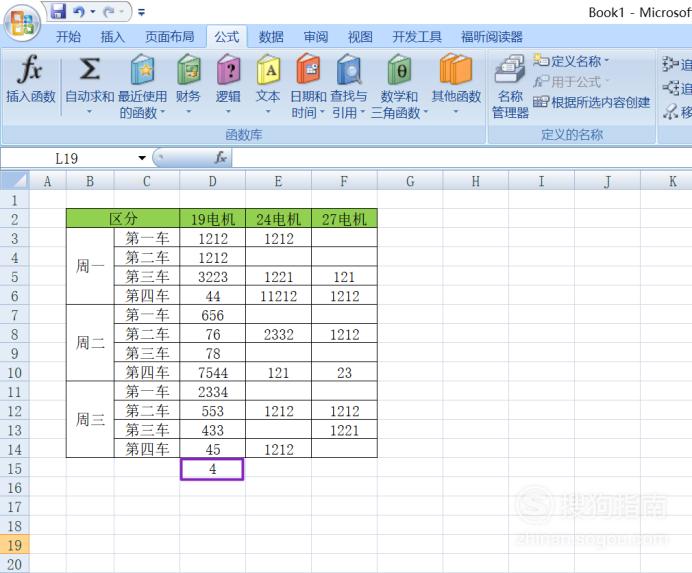Screen dimensions: 692x573
Task: Click the 定义名称 button
Action: click(571, 61)
